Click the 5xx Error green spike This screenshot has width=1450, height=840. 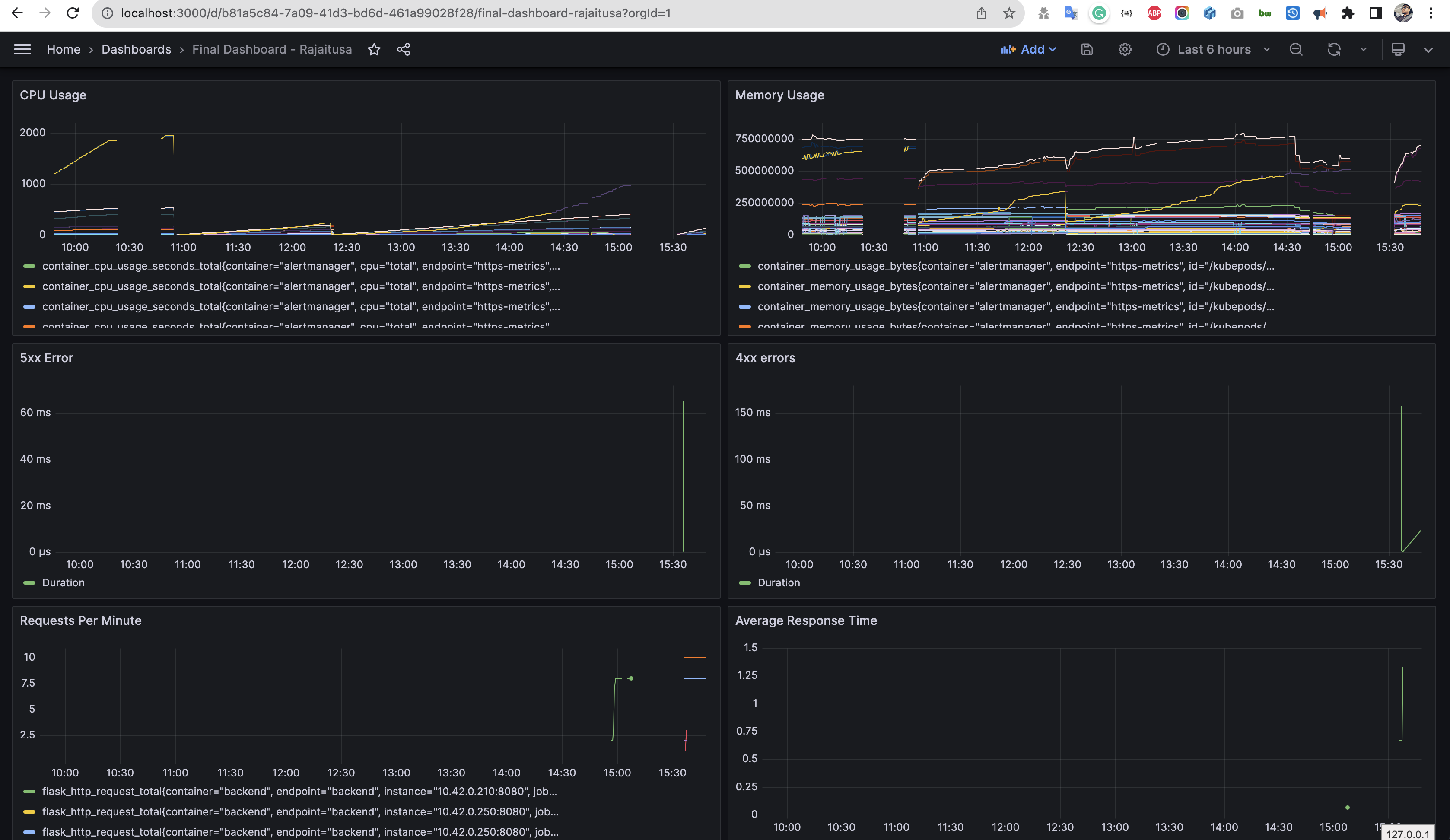(684, 475)
